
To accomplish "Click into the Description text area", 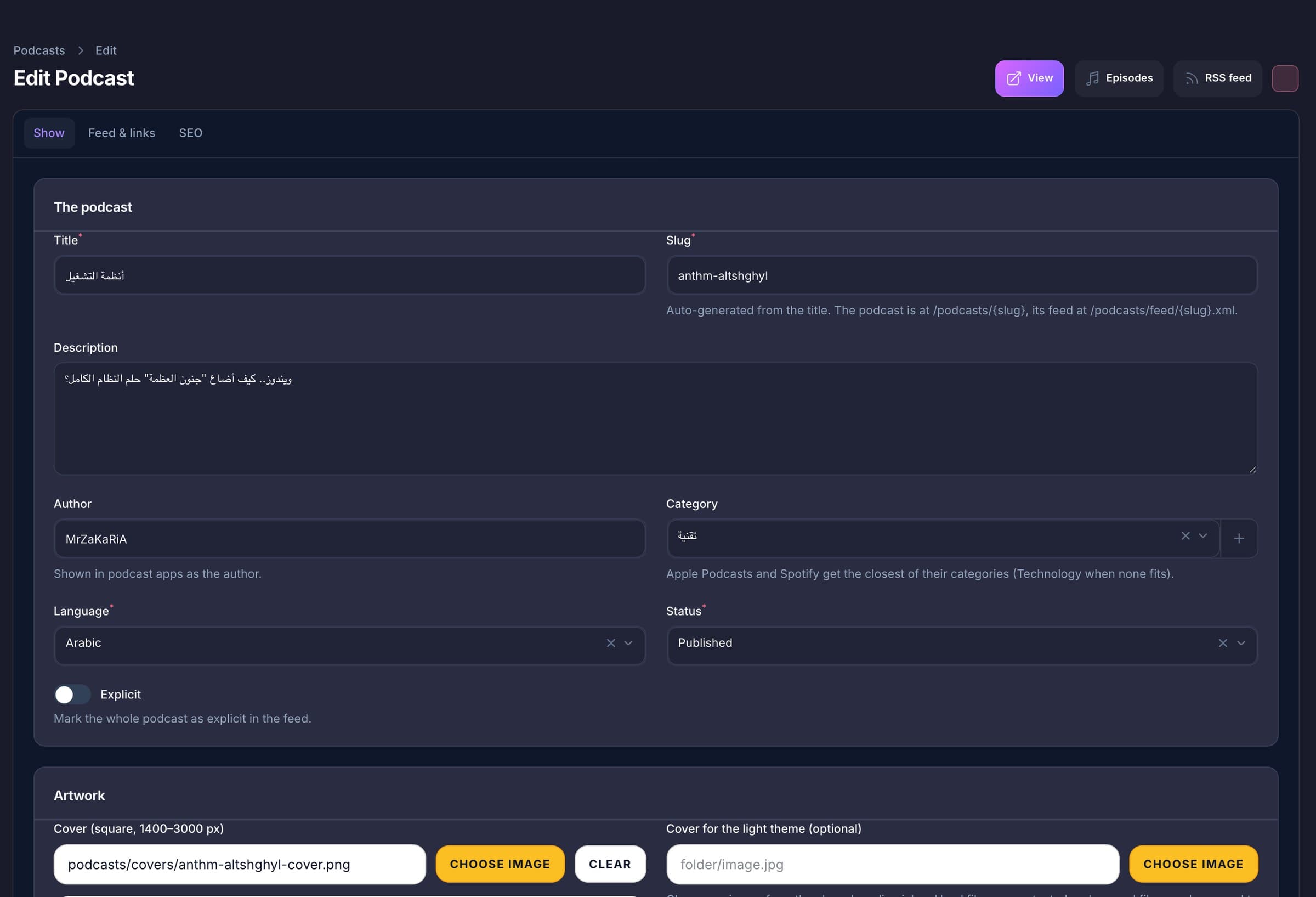I will tap(655, 419).
